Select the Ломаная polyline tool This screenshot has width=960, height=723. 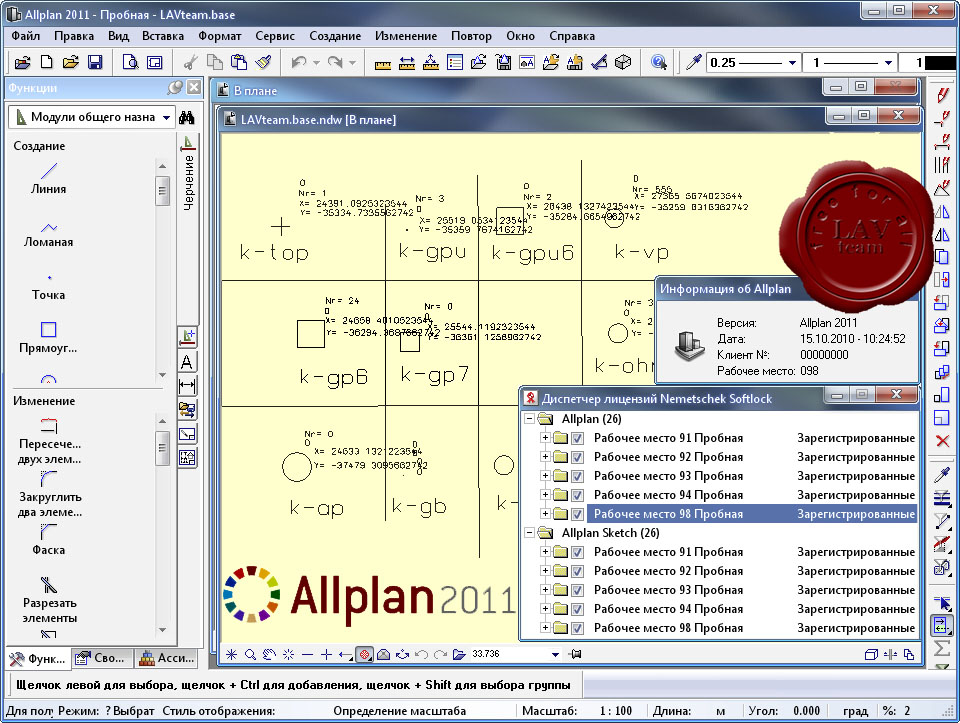coord(48,234)
